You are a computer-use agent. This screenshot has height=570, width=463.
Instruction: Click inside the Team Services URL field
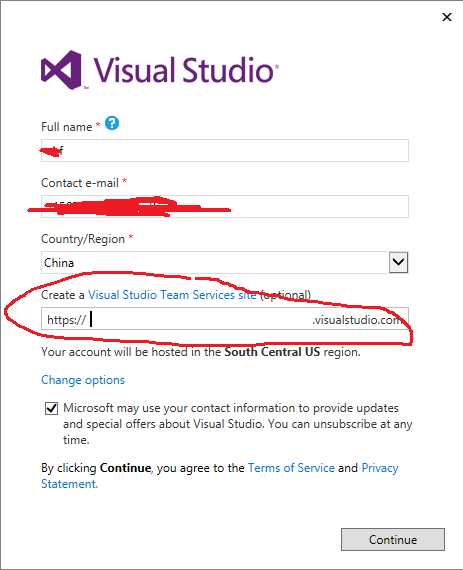click(225, 319)
